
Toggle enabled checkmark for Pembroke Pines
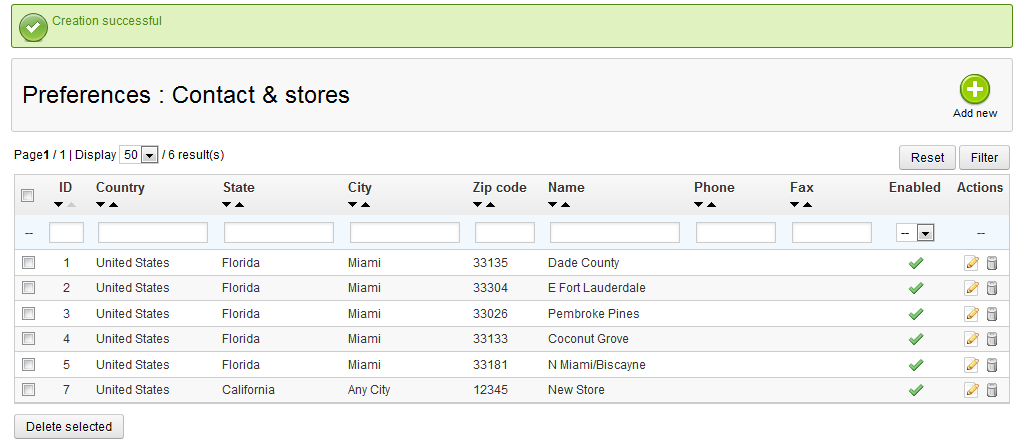tap(916, 314)
